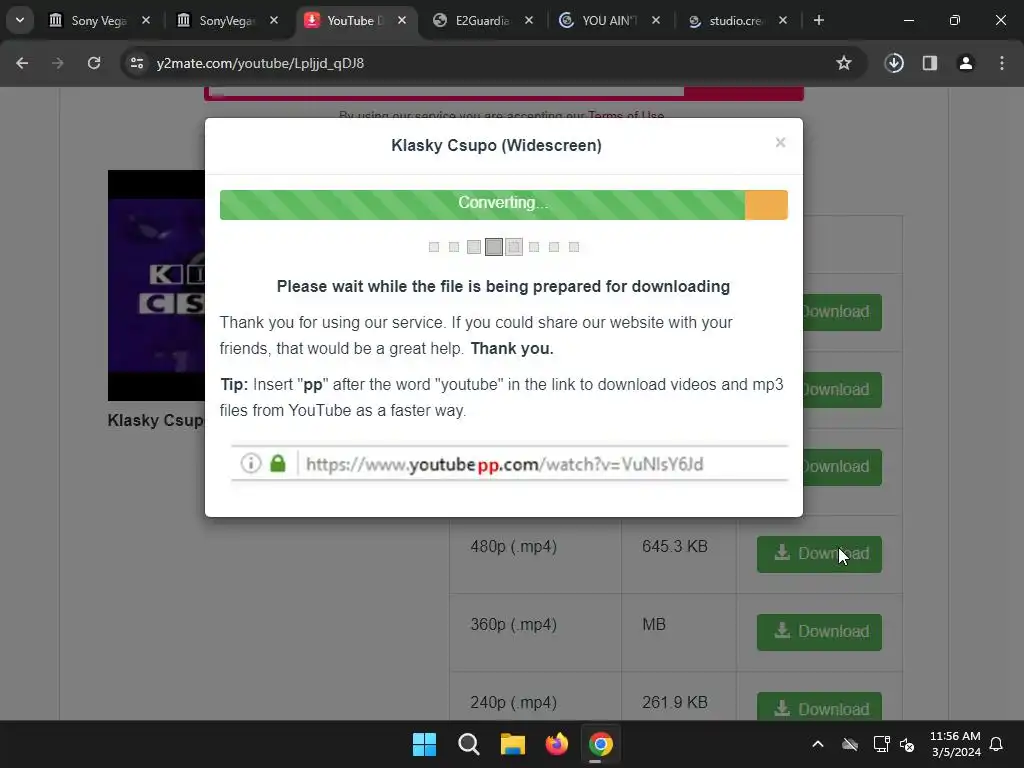Switch to the studio.cre tab
This screenshot has width=1024, height=768.
pyautogui.click(x=735, y=20)
